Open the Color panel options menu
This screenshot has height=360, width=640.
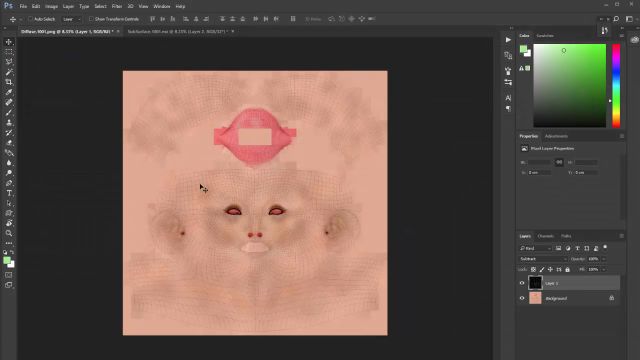622,36
